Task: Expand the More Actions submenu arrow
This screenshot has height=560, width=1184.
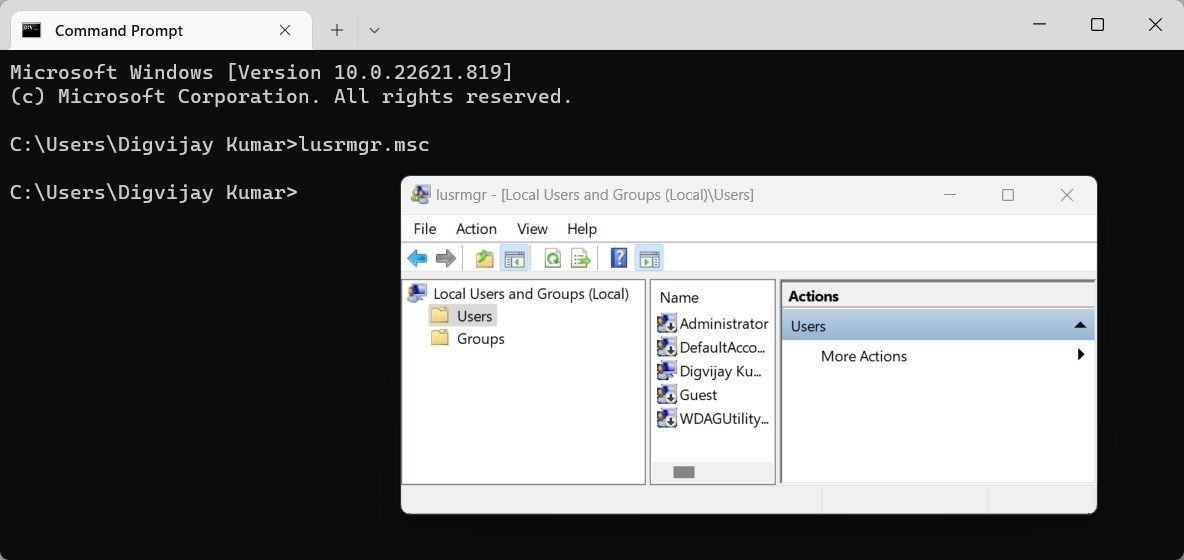Action: 1081,354
